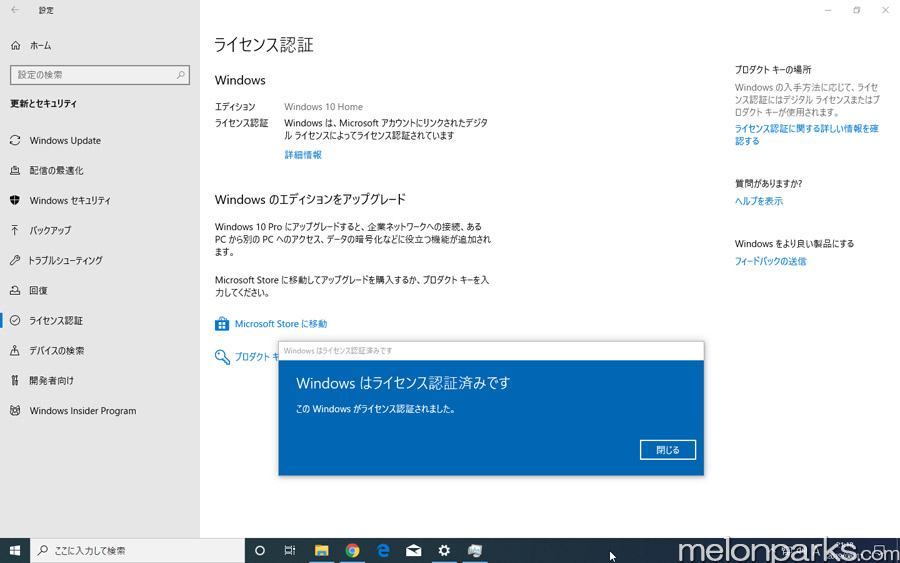Open the Home icon in sidebar
900x563 pixels.
[x=15, y=45]
